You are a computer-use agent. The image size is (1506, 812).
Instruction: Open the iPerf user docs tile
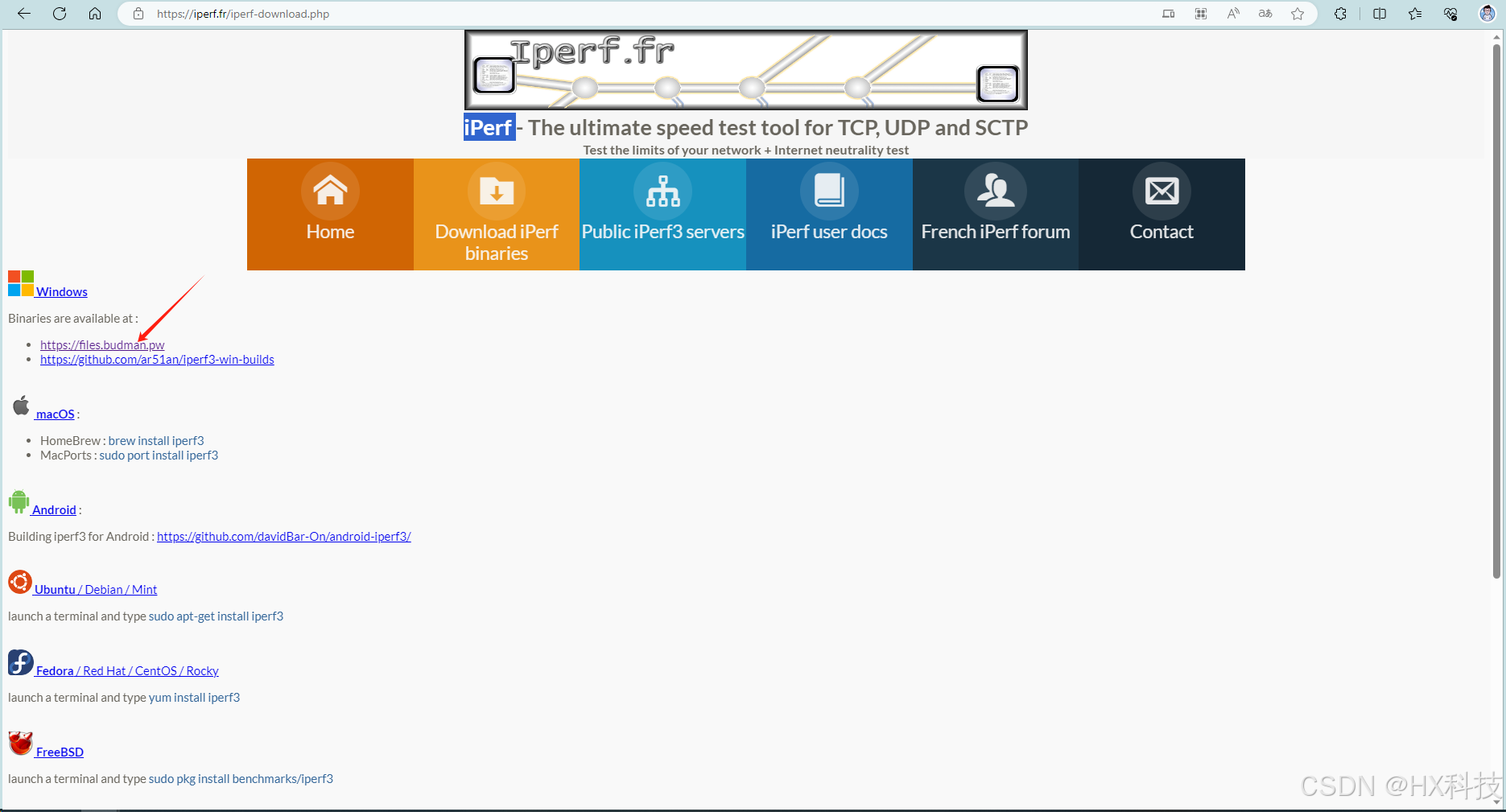click(829, 214)
